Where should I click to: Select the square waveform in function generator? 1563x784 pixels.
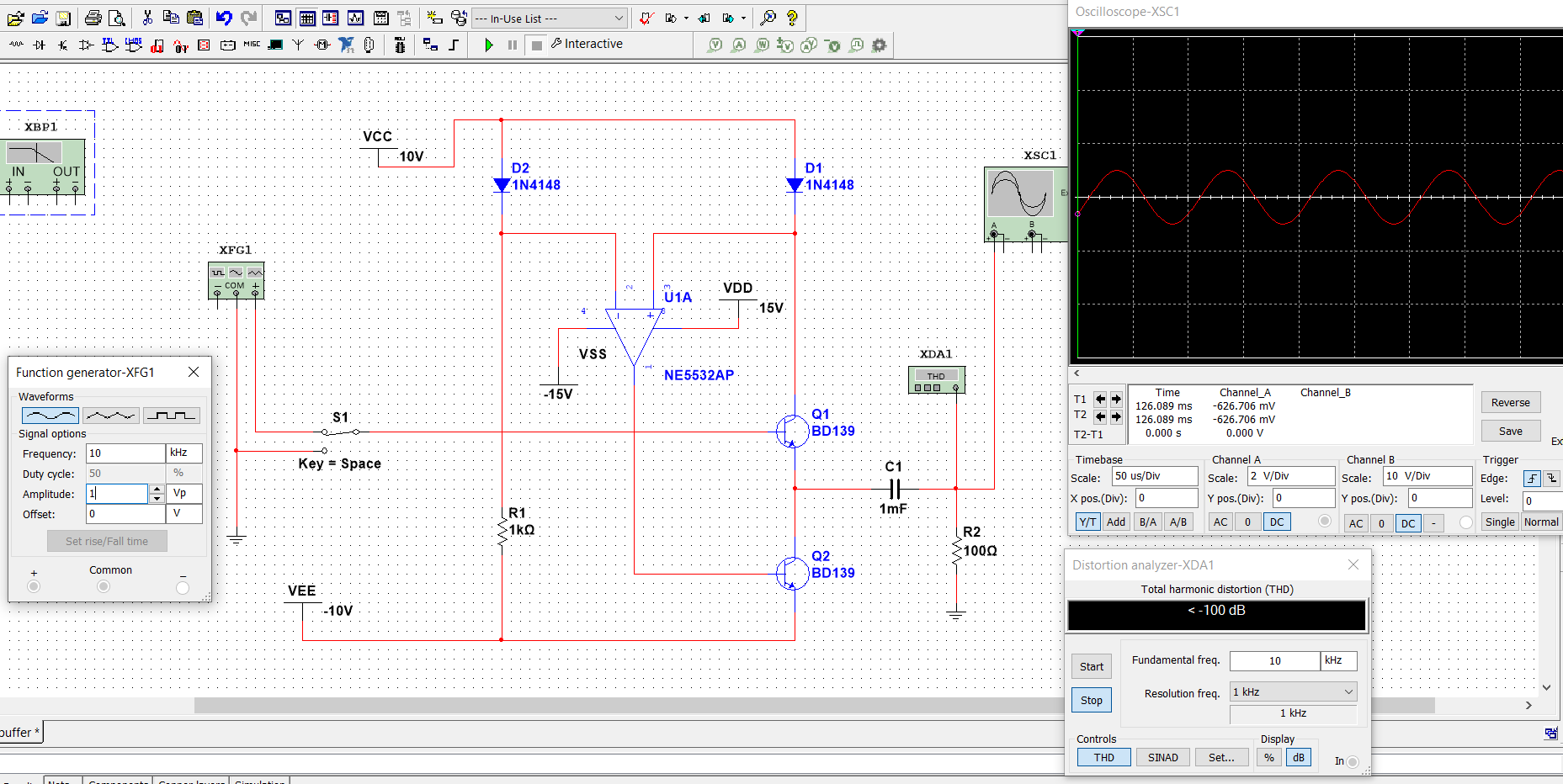[172, 416]
